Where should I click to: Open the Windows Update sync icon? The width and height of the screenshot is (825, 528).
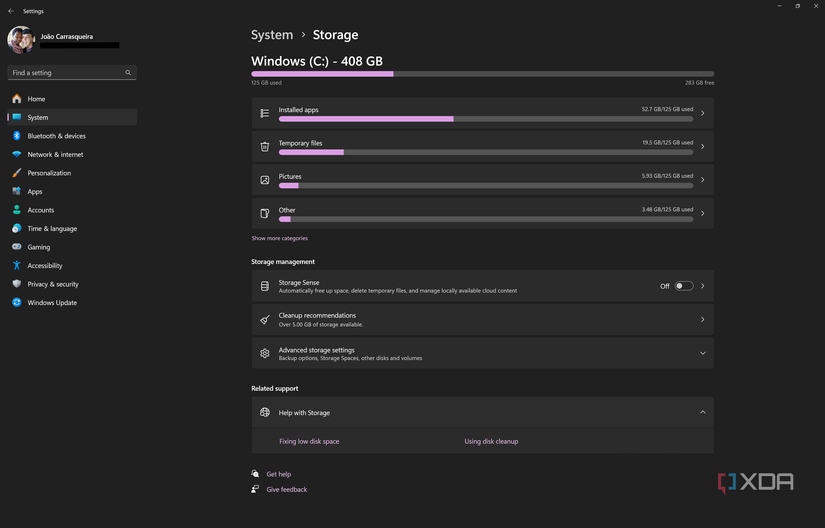pos(17,302)
